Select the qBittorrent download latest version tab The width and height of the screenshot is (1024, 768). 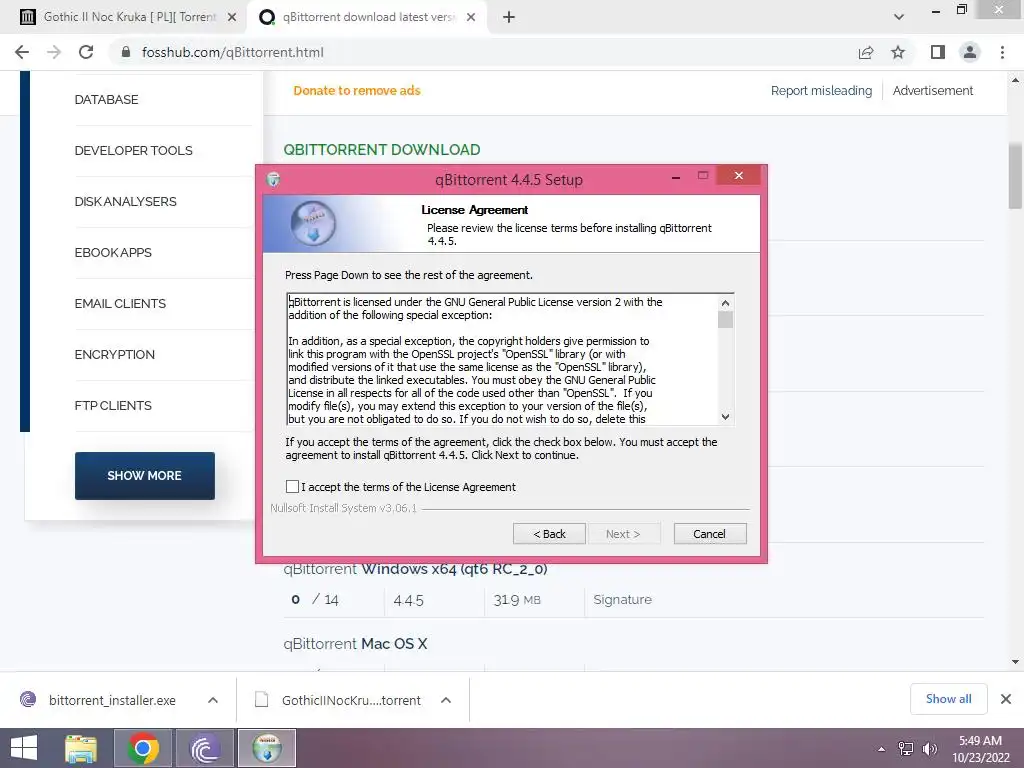[366, 17]
